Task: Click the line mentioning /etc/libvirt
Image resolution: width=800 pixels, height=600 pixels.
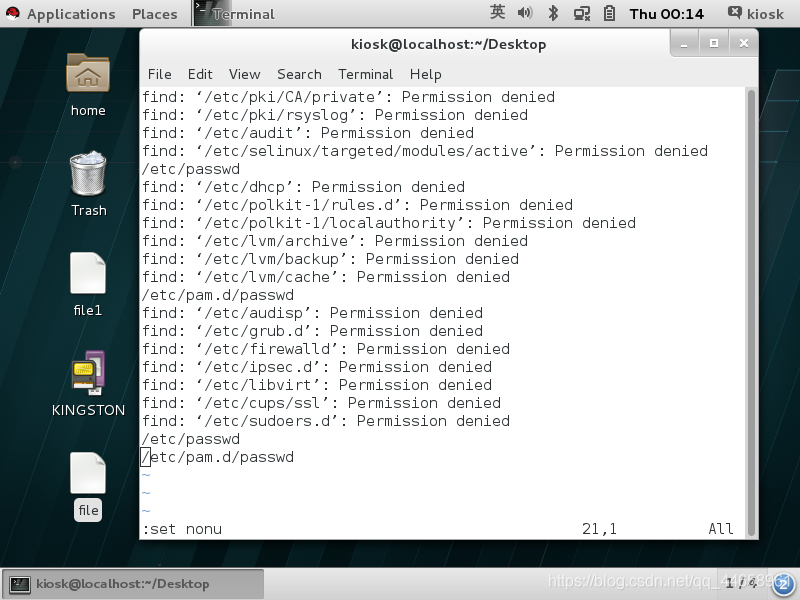Action: (x=317, y=385)
